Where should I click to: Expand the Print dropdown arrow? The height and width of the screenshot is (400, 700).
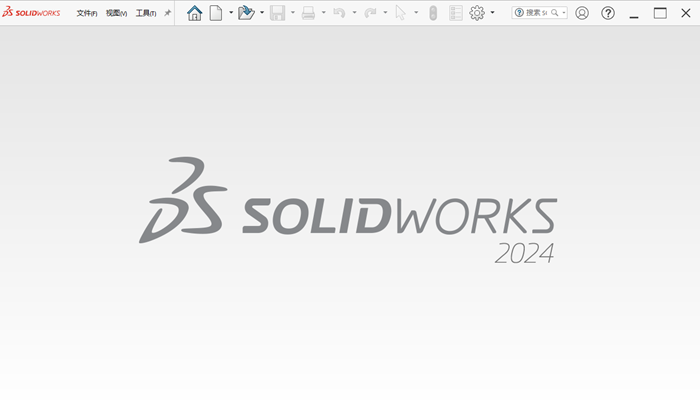tap(324, 12)
